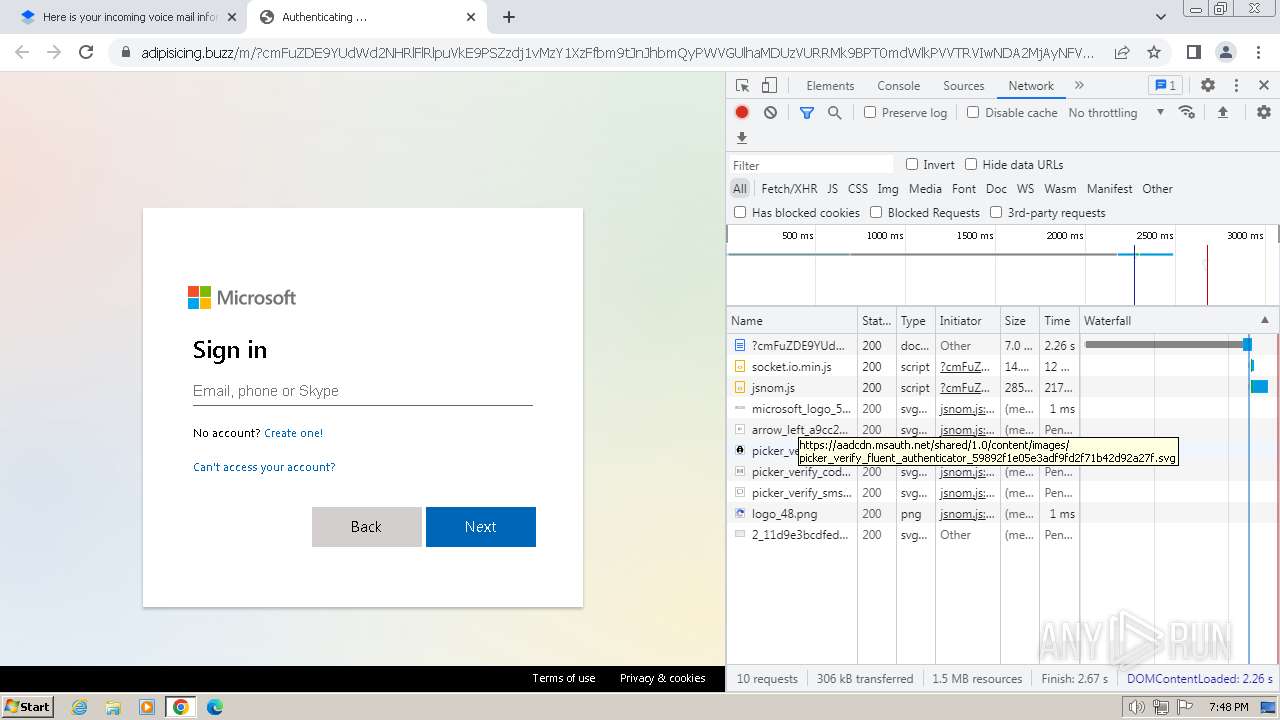Open a new browser tab
The width and height of the screenshot is (1280, 720).
[x=509, y=17]
